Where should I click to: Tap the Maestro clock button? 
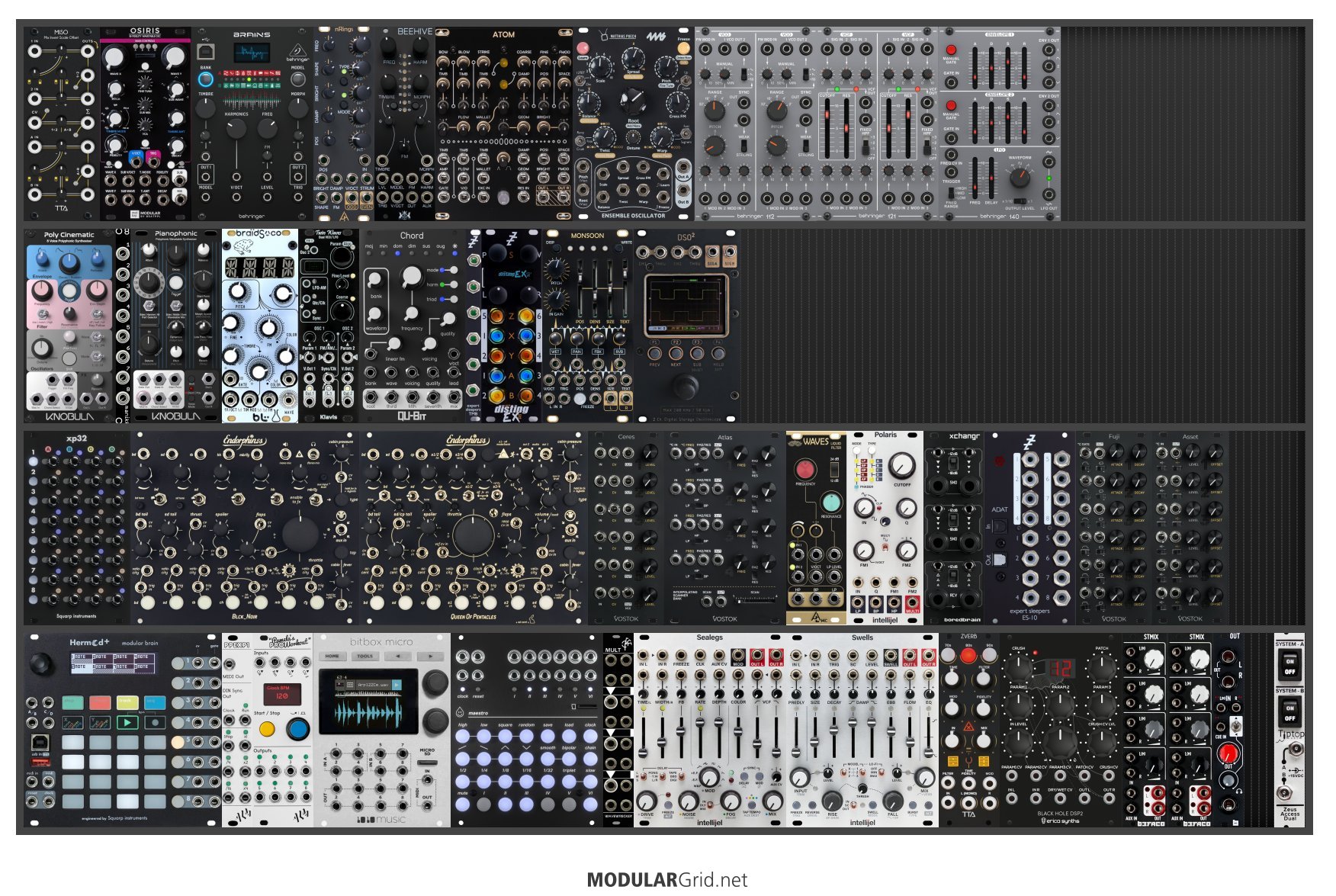(591, 736)
